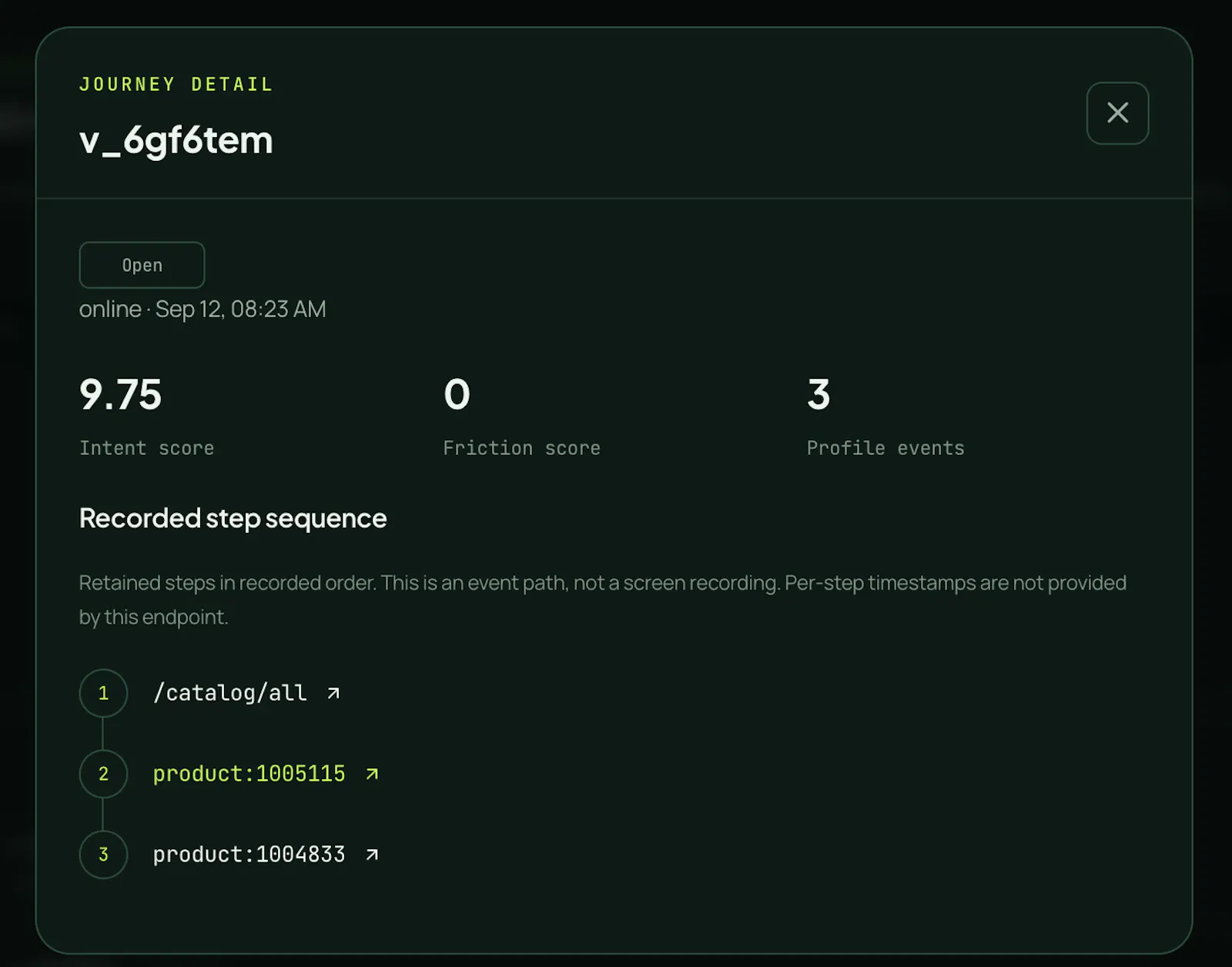The width and height of the screenshot is (1232, 967).
Task: Click the Intent score label
Action: pyautogui.click(x=147, y=448)
